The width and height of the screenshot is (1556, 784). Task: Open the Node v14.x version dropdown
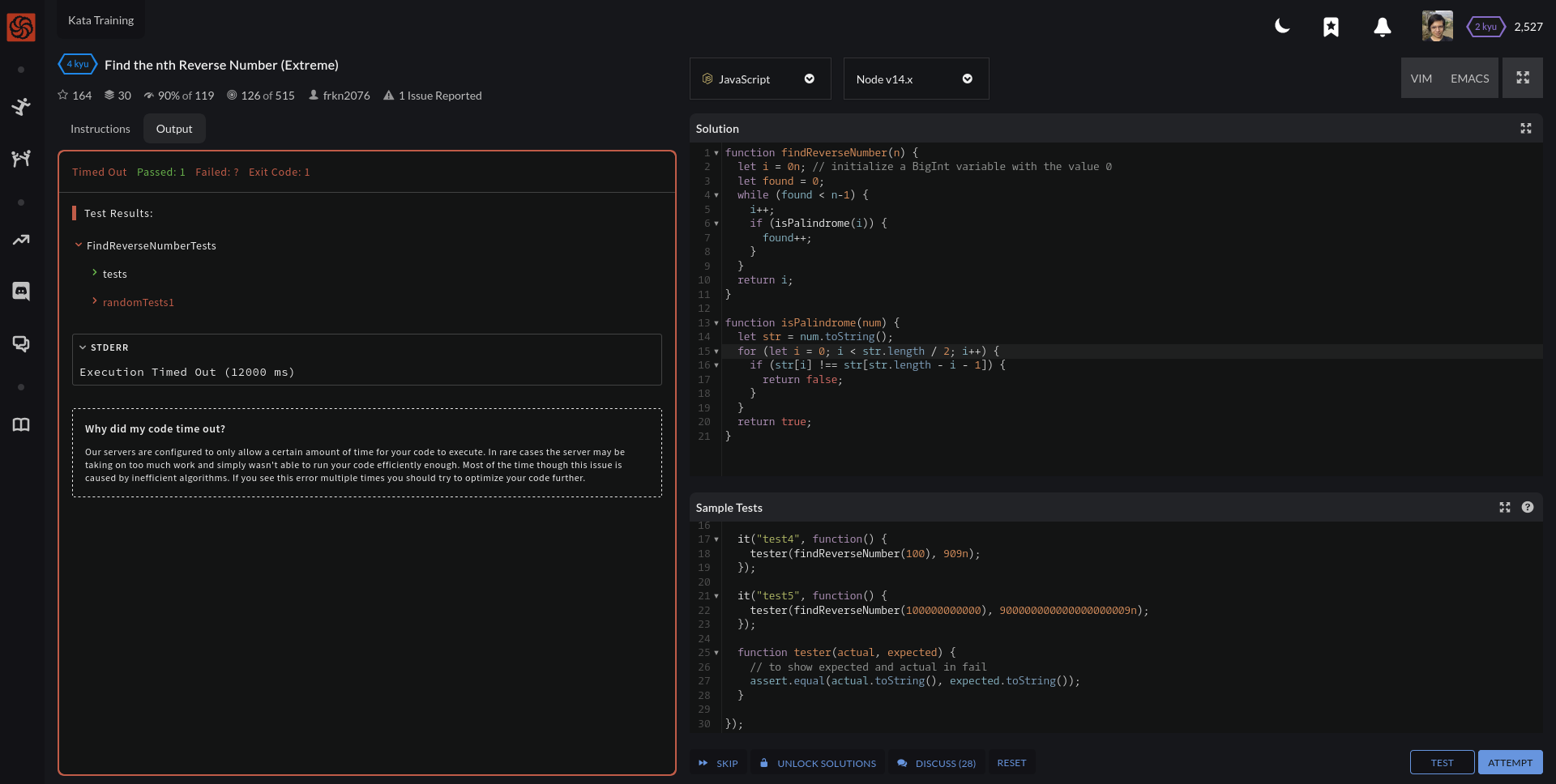pyautogui.click(x=915, y=79)
